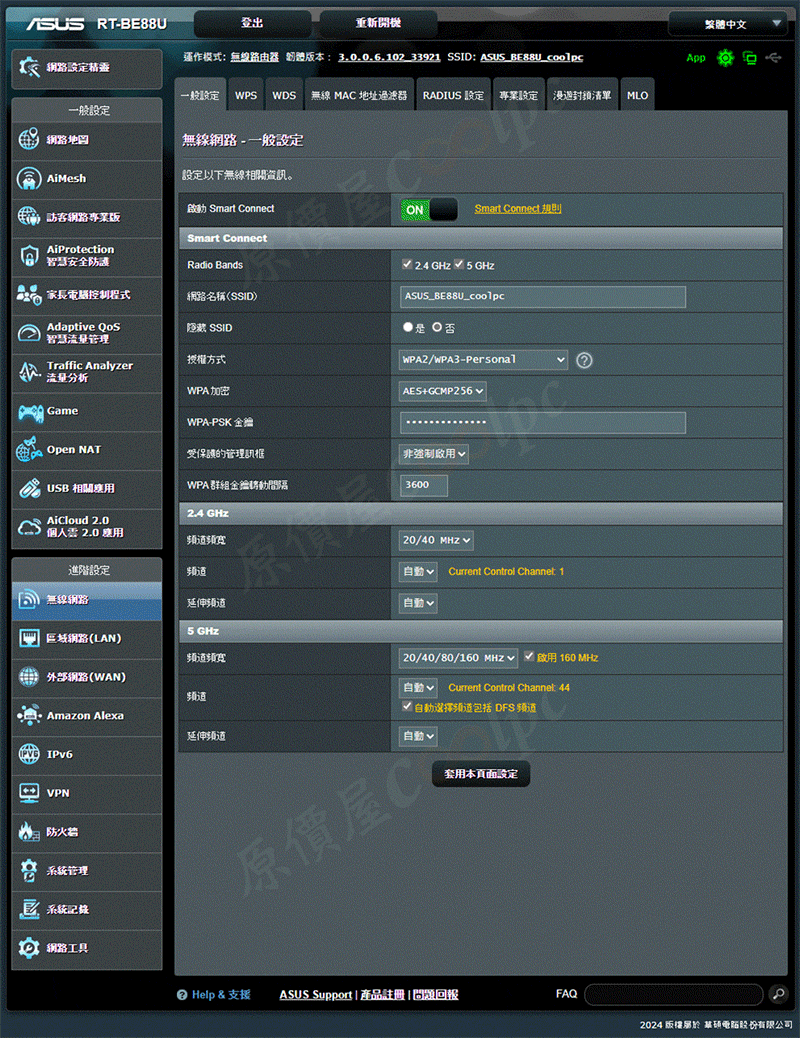Click the client devices status icon
Viewport: 800px width, 1038px height.
point(750,58)
